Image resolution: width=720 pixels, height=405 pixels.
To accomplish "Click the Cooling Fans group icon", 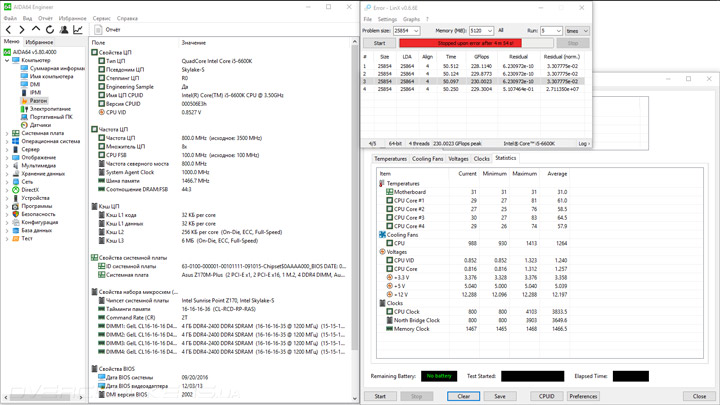I will (x=382, y=235).
